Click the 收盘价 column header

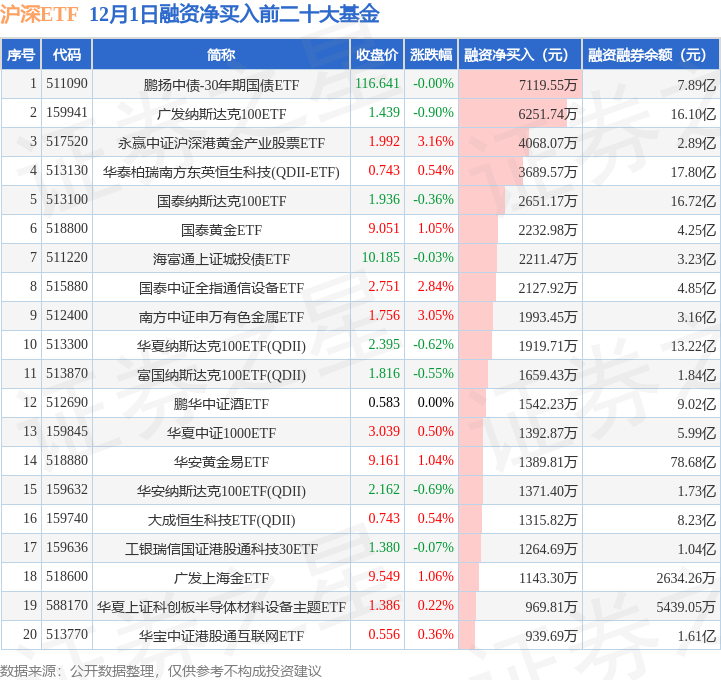tap(377, 55)
